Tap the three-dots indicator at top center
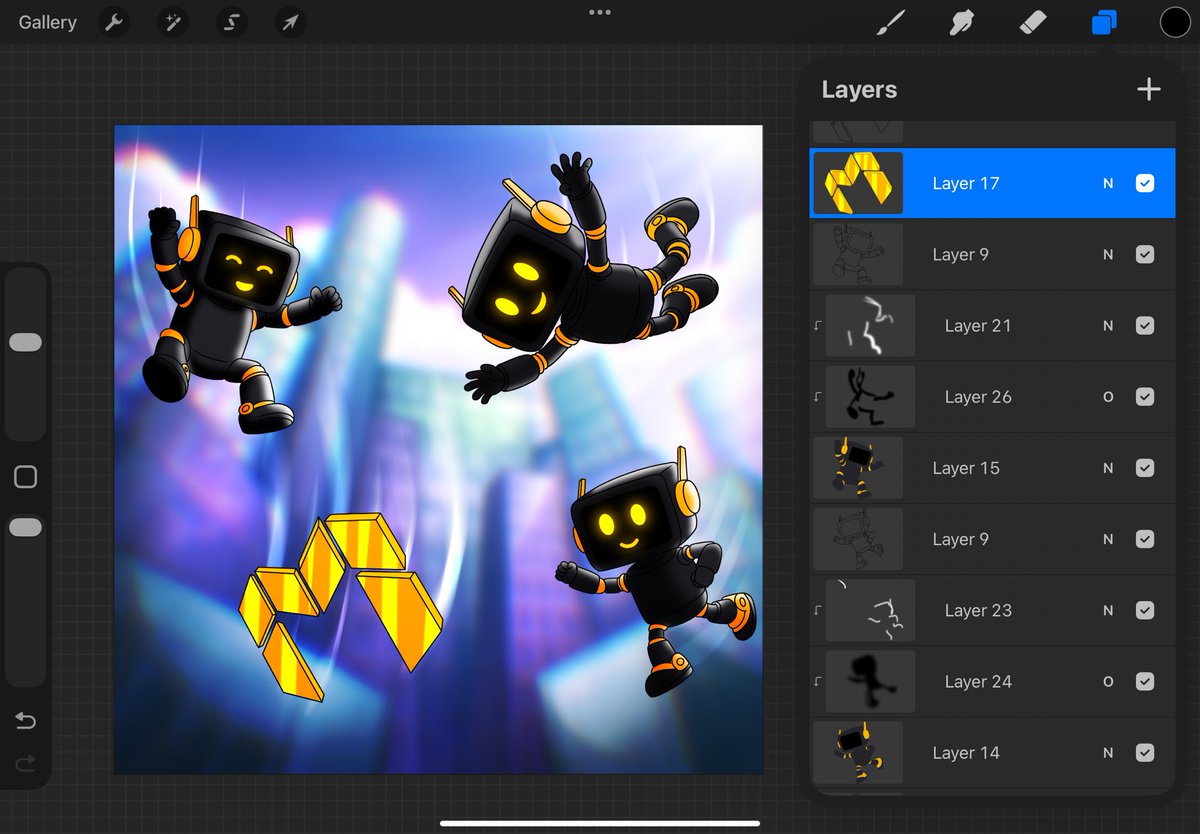Screen dimensions: 1200x834 click(600, 12)
